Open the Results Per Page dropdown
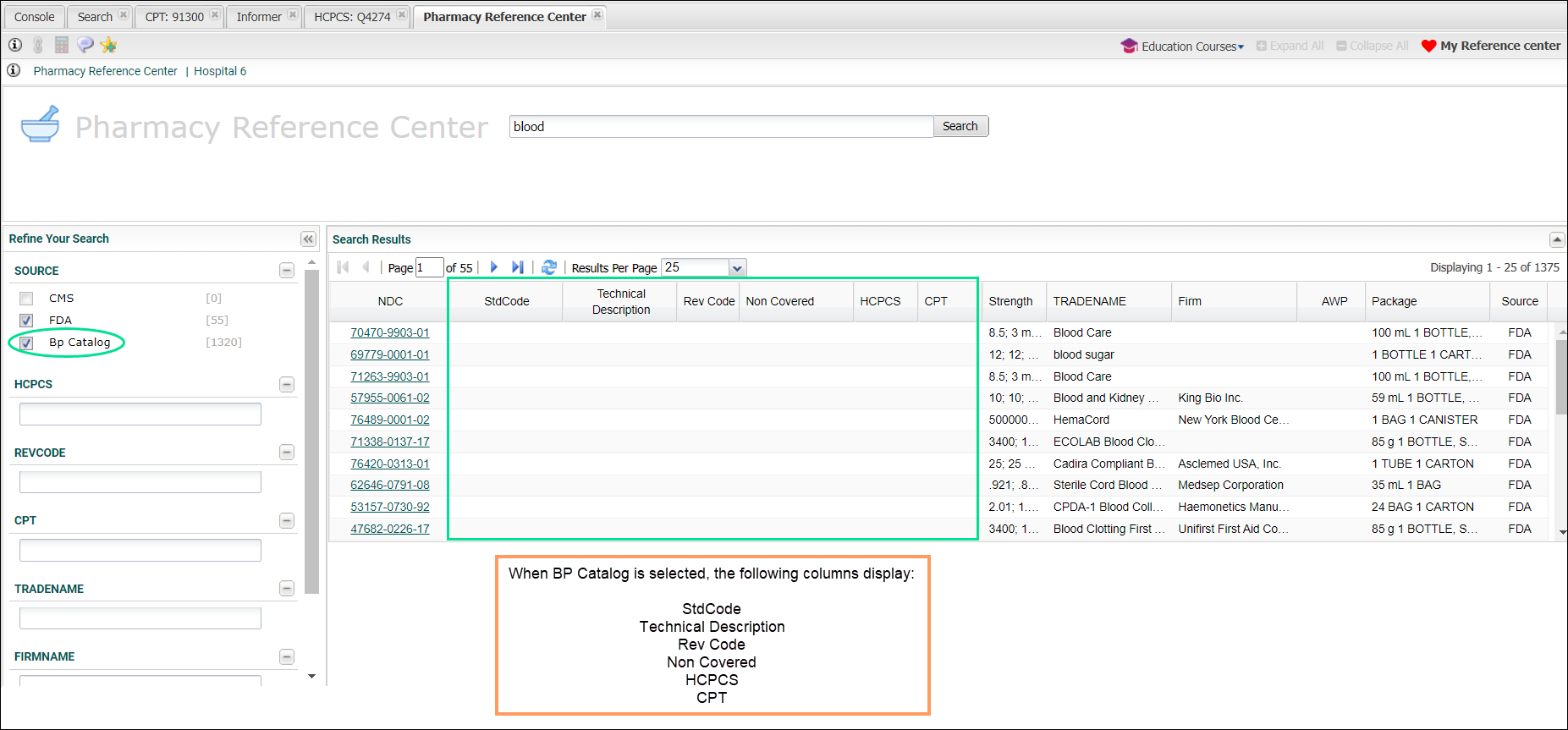This screenshot has width=1568, height=730. [x=737, y=268]
